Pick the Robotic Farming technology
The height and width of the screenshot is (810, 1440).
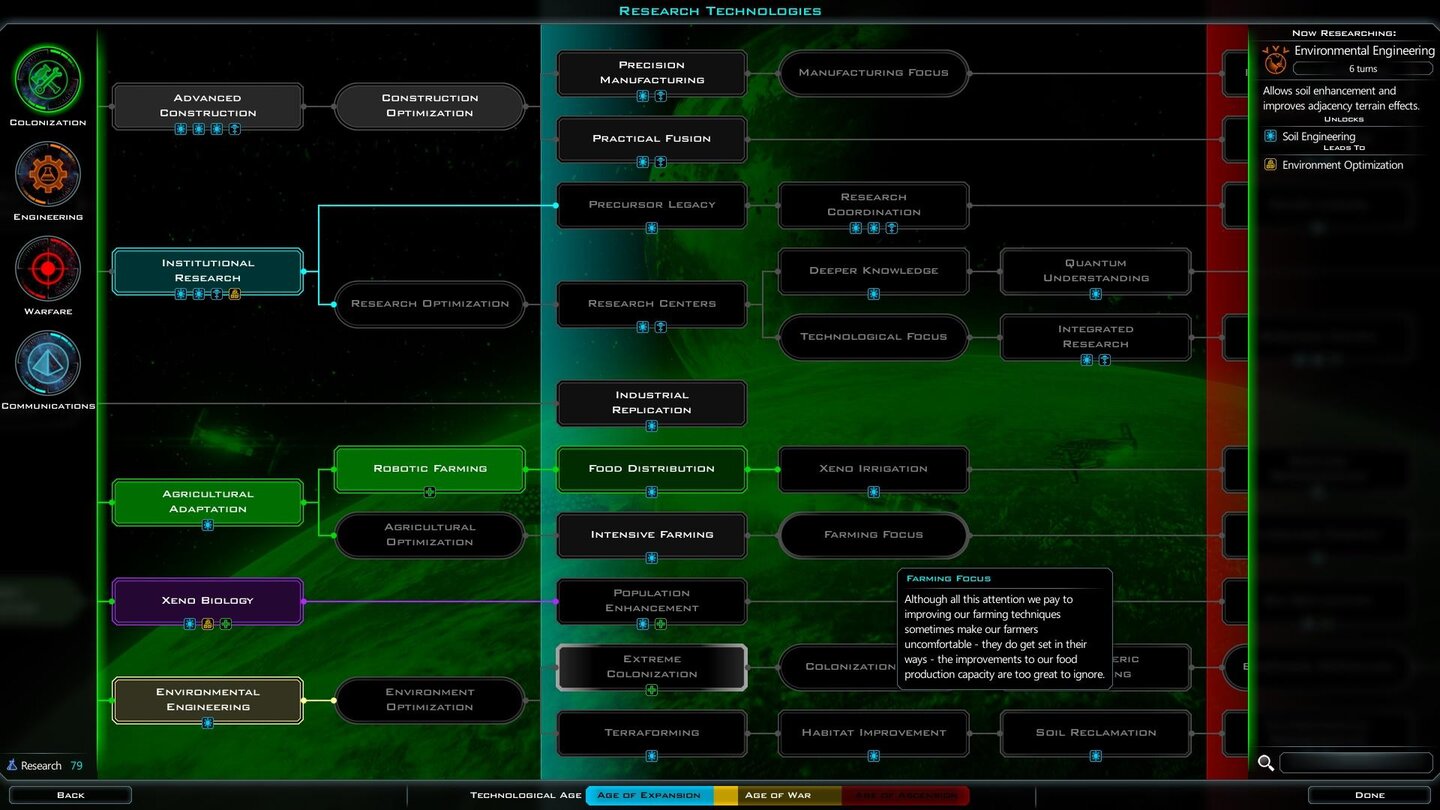pos(430,469)
